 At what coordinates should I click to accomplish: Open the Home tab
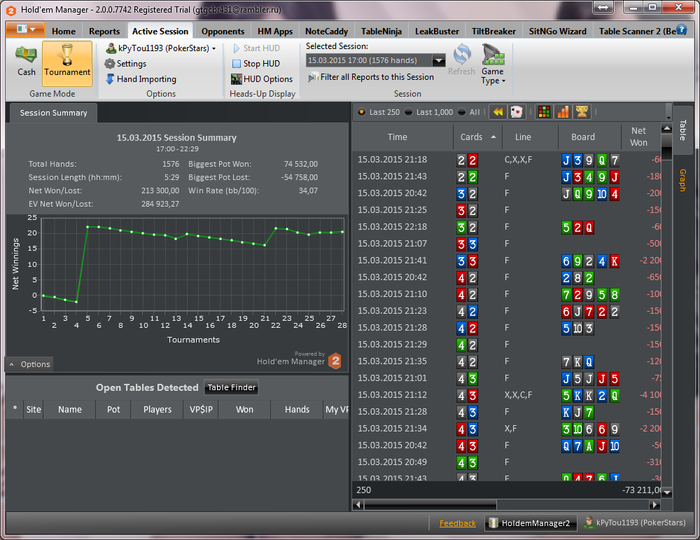click(63, 31)
